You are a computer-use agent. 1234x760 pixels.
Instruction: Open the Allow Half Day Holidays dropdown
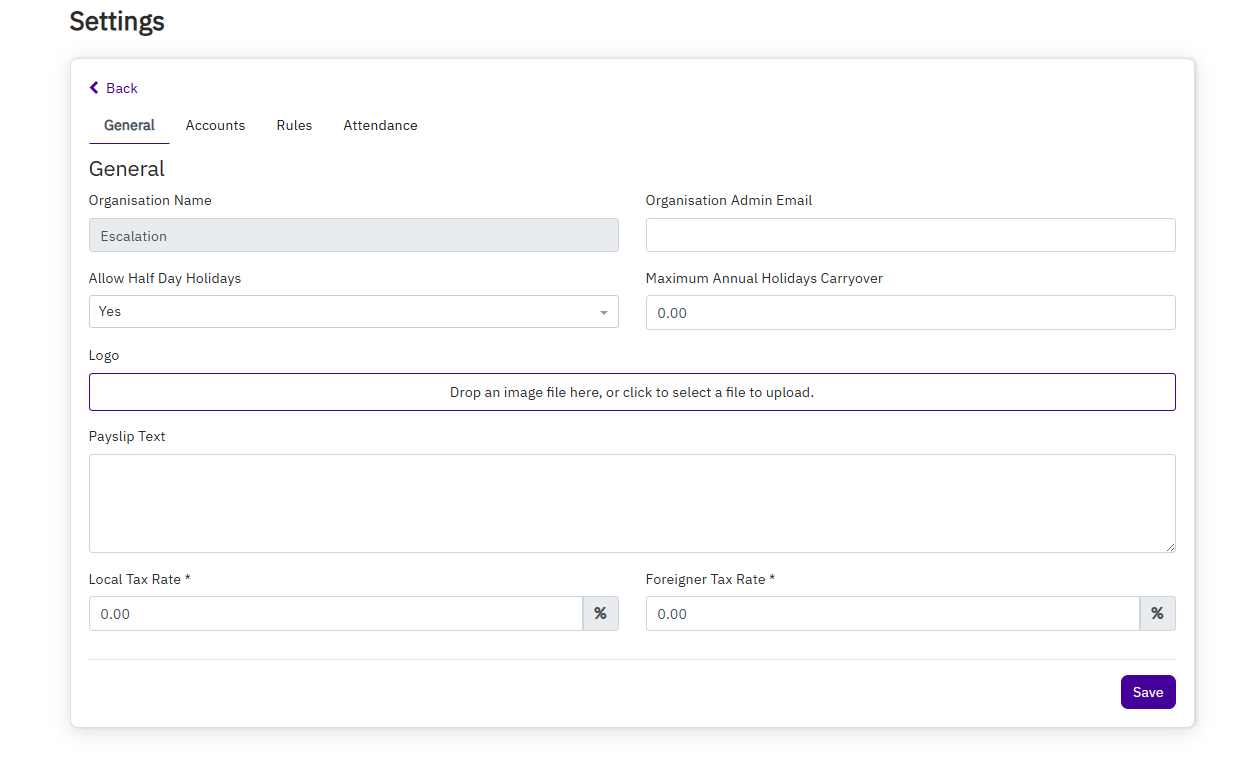(x=353, y=312)
